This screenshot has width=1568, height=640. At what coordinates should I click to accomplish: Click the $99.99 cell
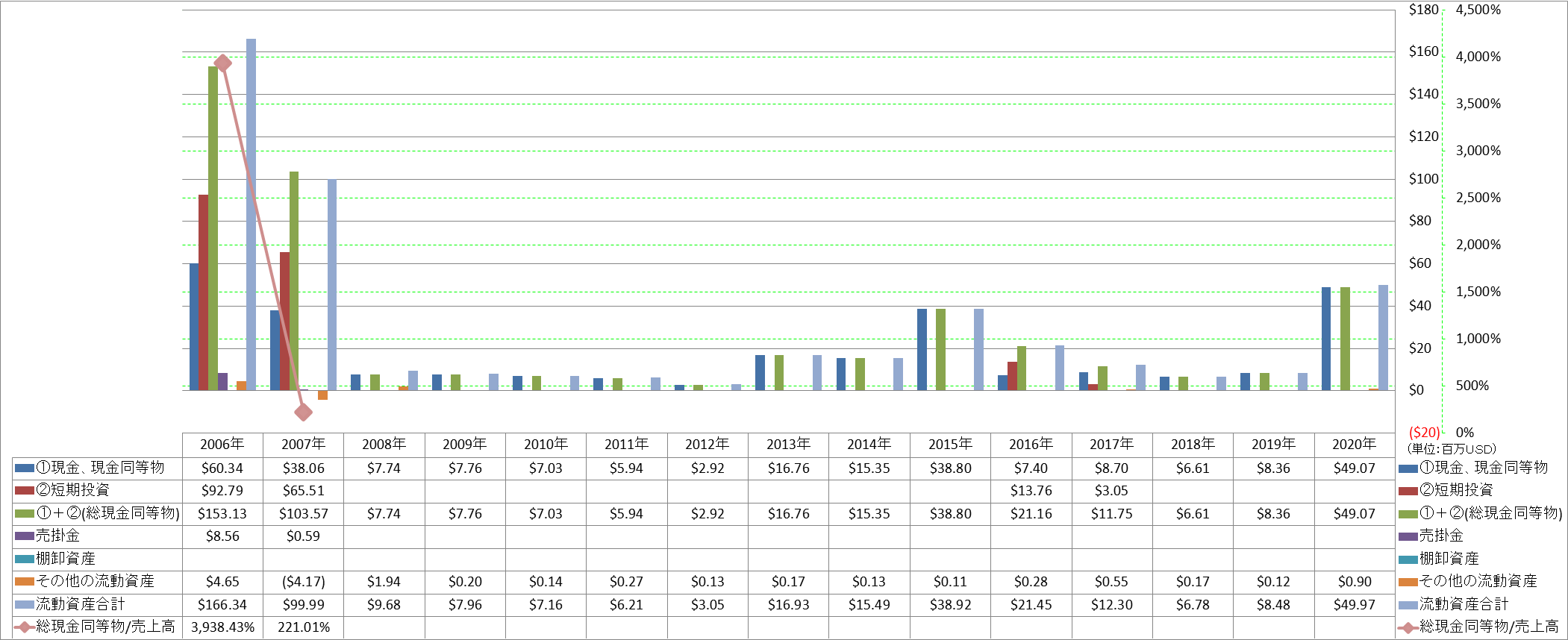303,605
